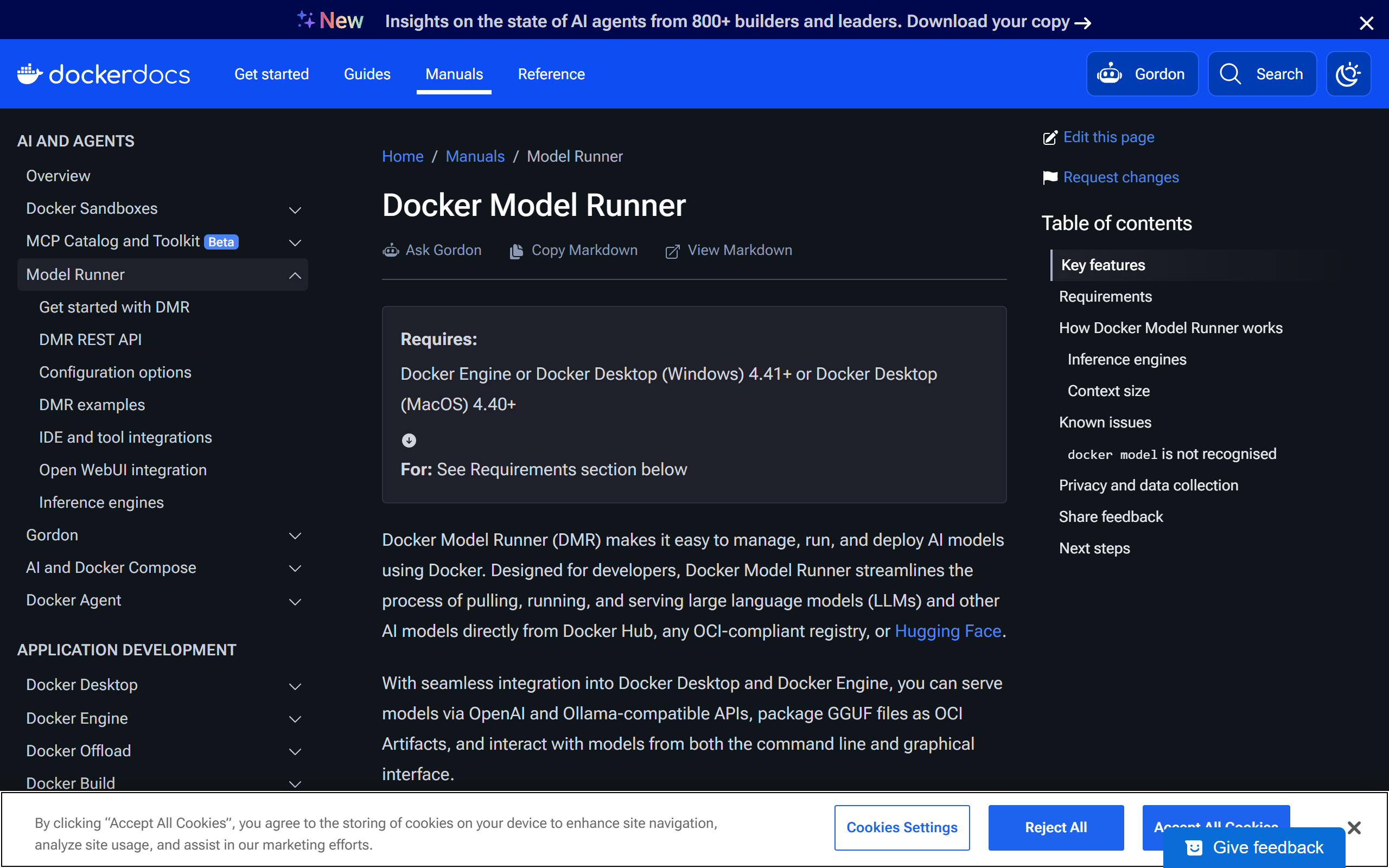Click the Docker Desktop sidebar item
The height and width of the screenshot is (868, 1389).
click(81, 685)
